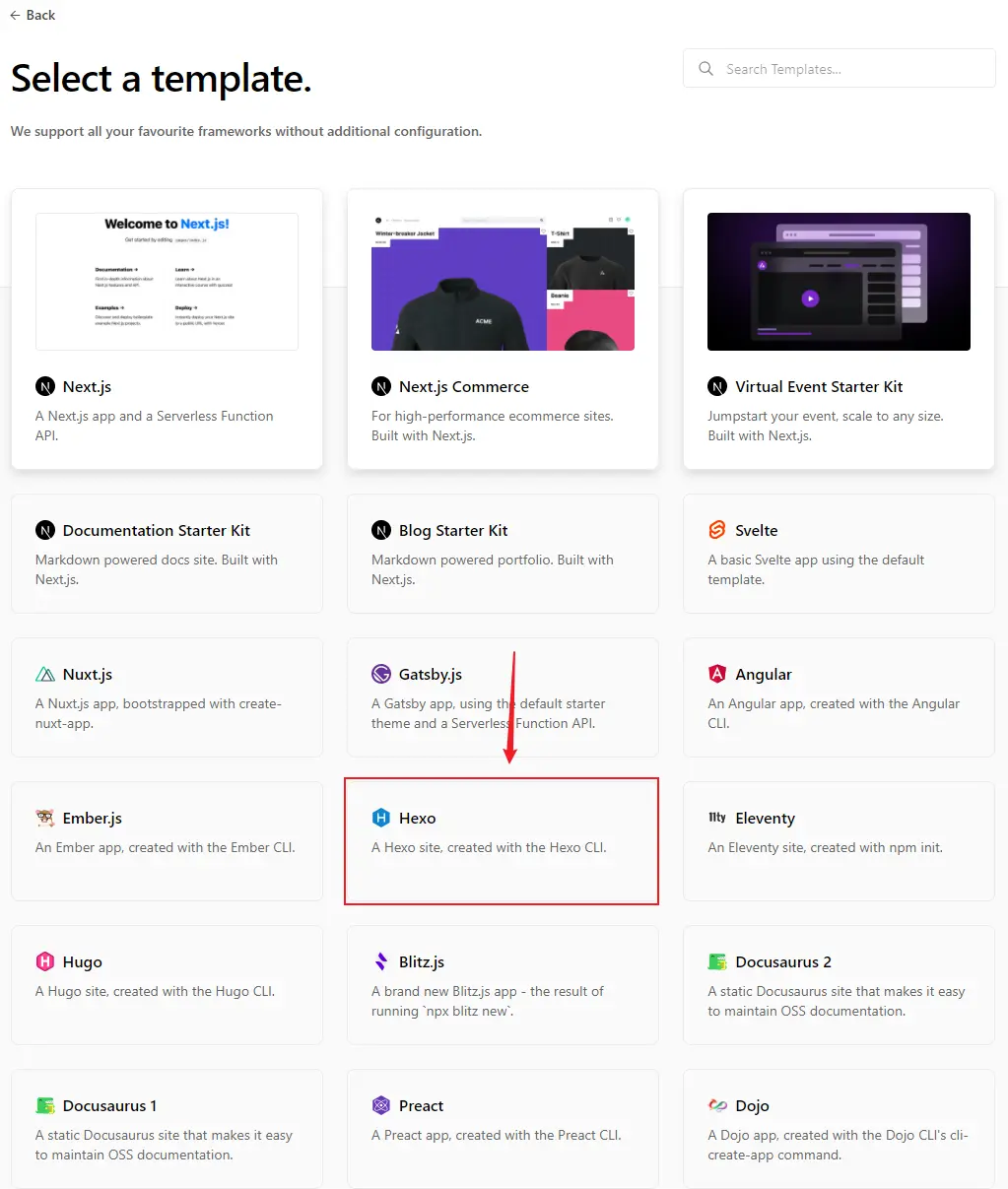The height and width of the screenshot is (1189, 1008).
Task: Click 'A Preact app, created with the Preact CLI.'
Action: (497, 1135)
